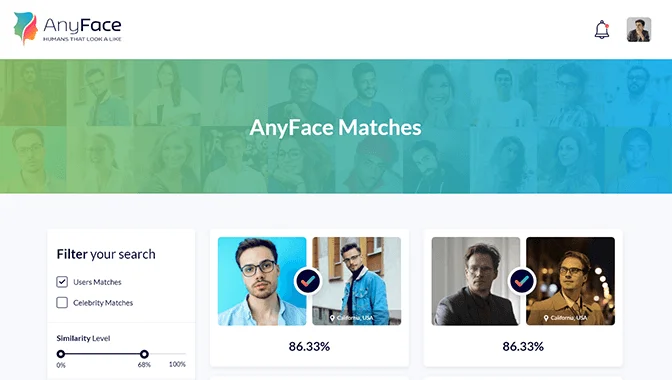Click the location pin on first match
The height and width of the screenshot is (380, 672).
coord(332,318)
